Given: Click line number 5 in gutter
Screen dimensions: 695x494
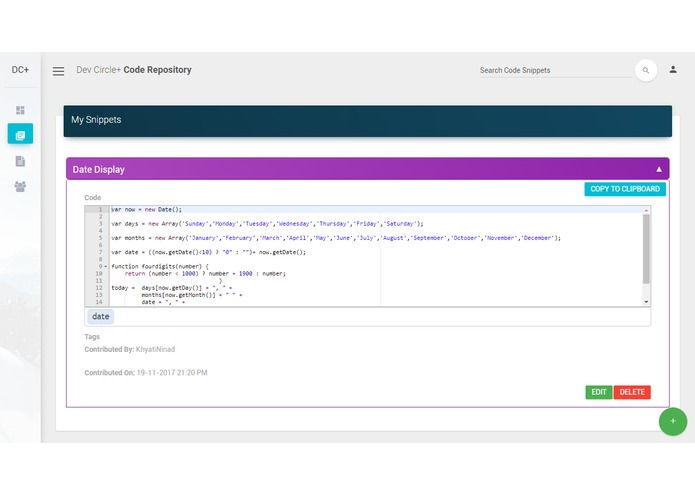Looking at the screenshot, I should (101, 238).
